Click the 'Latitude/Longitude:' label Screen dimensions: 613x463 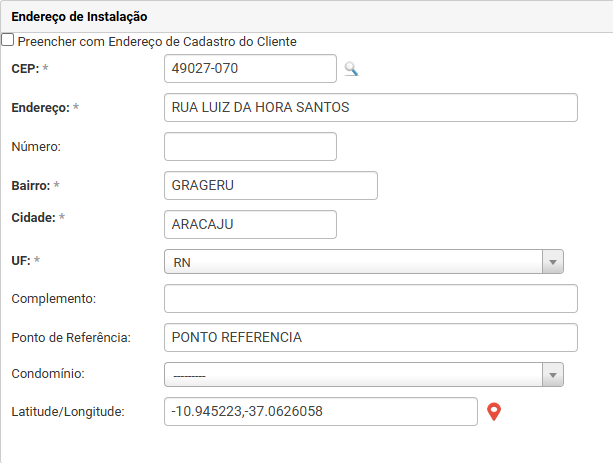coord(67,411)
